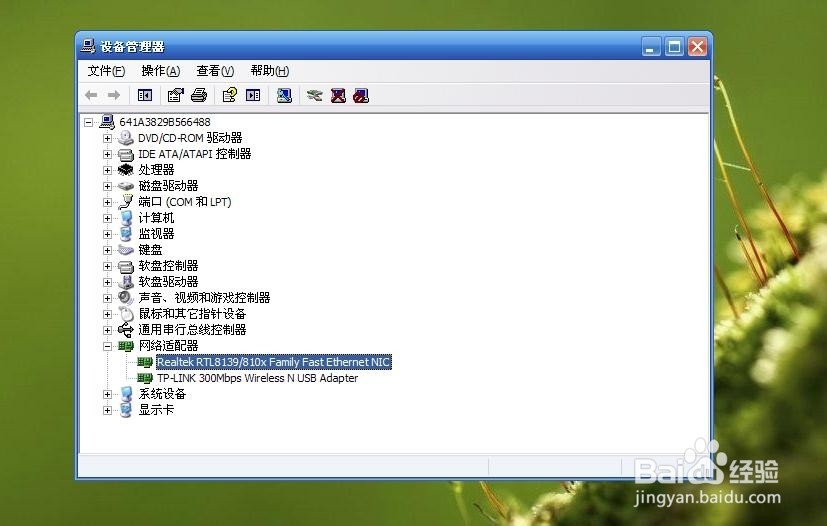Image resolution: width=827 pixels, height=526 pixels.
Task: Click the root computer icon
Action: pos(107,122)
